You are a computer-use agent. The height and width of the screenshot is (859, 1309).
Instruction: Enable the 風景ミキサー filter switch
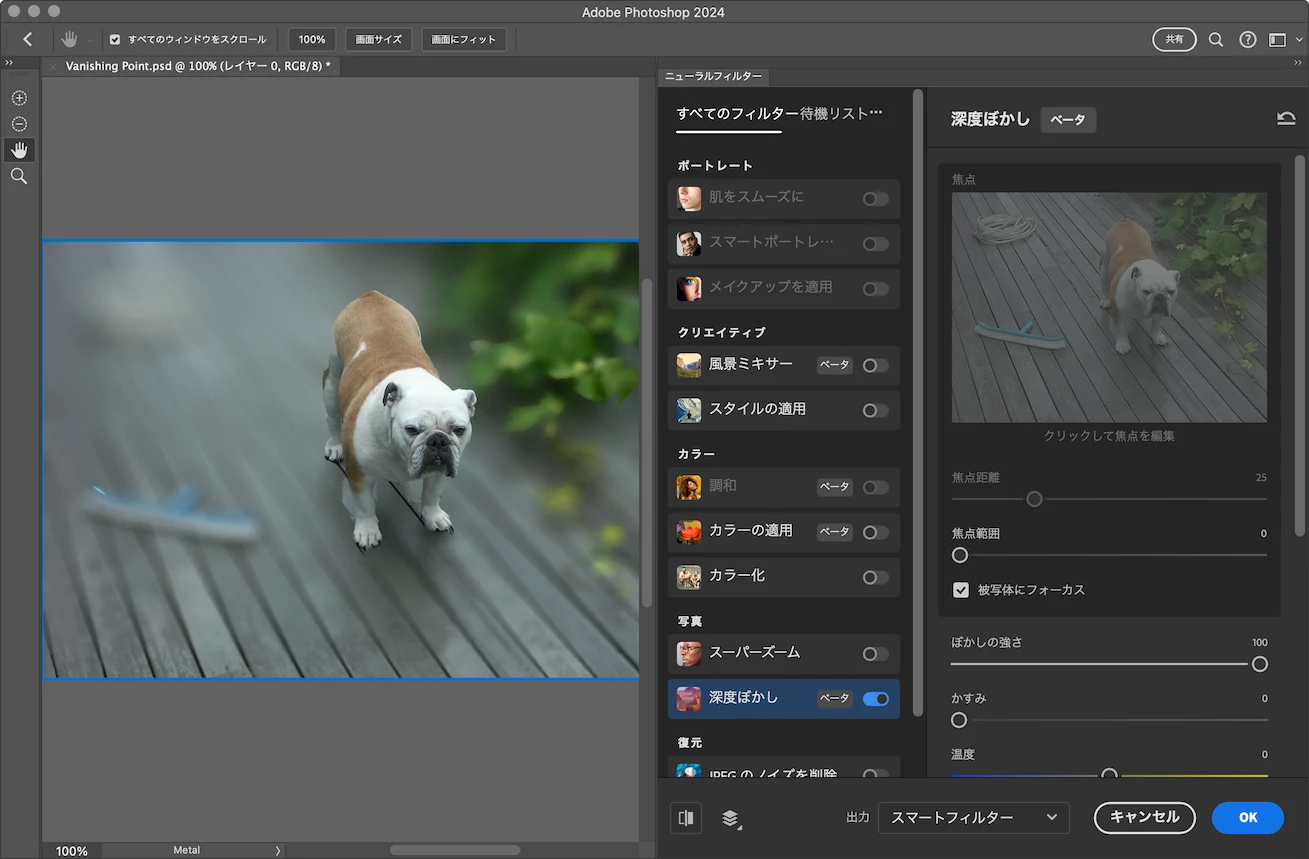click(x=875, y=366)
